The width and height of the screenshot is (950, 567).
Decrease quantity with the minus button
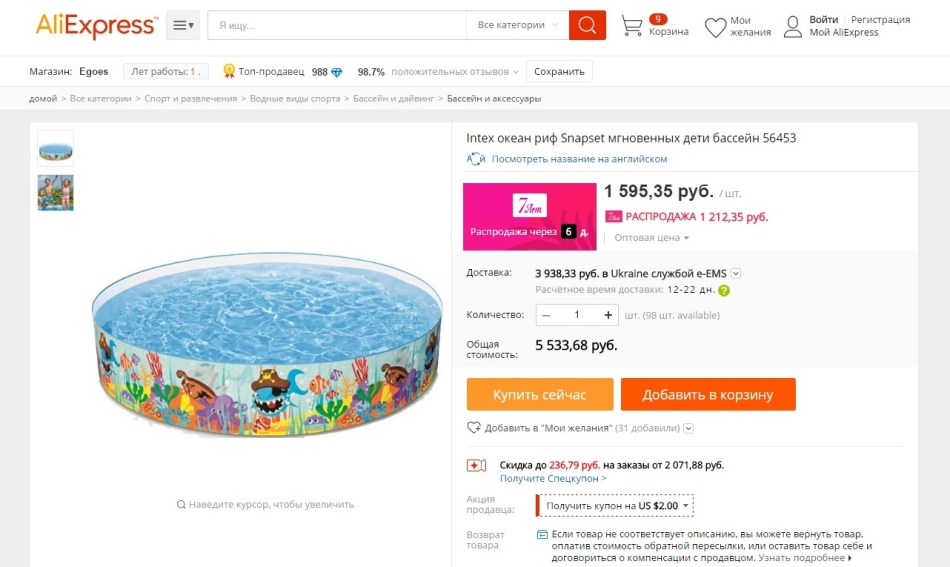546,315
